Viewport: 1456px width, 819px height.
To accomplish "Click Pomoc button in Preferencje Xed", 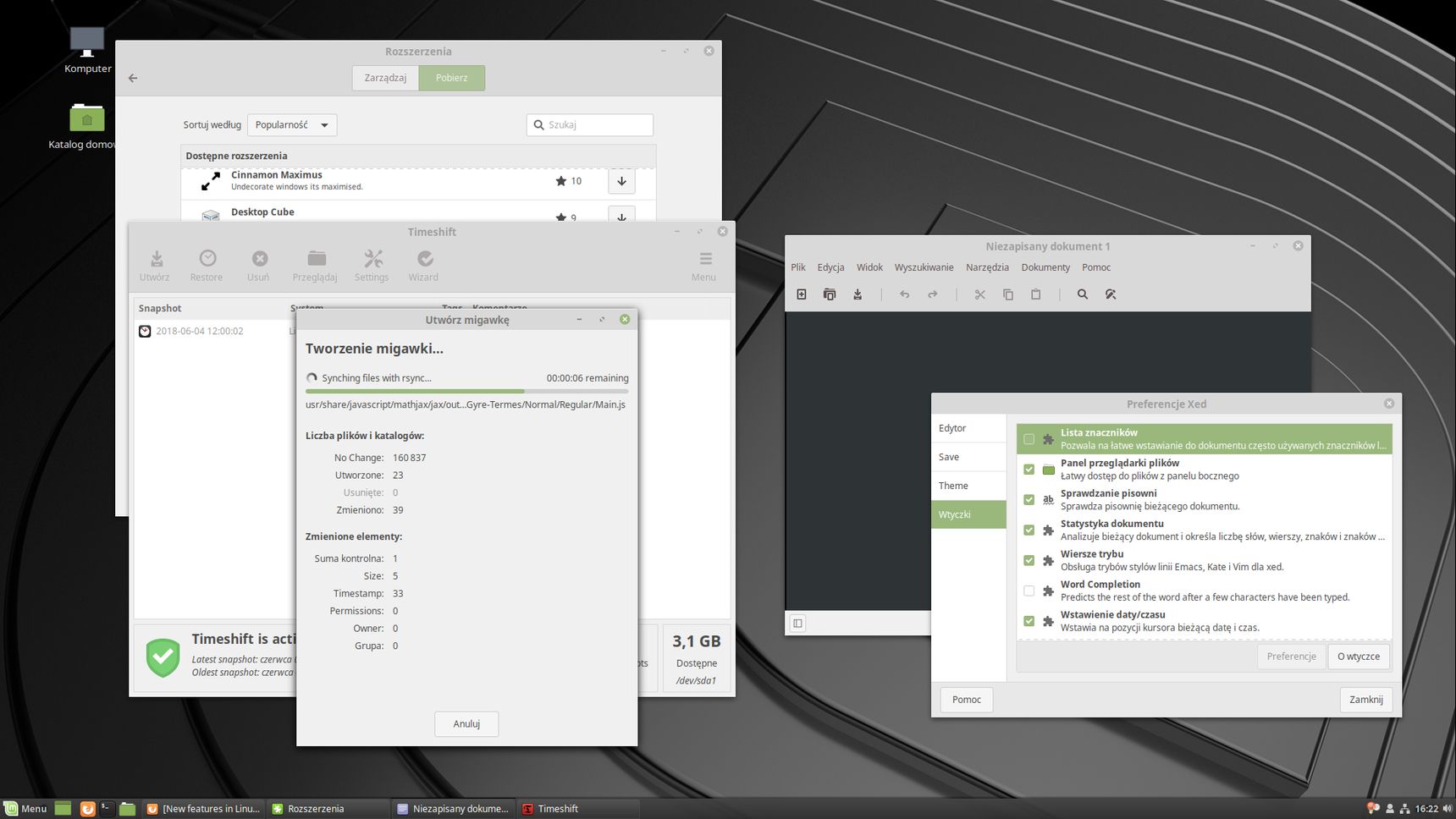I will pos(966,700).
